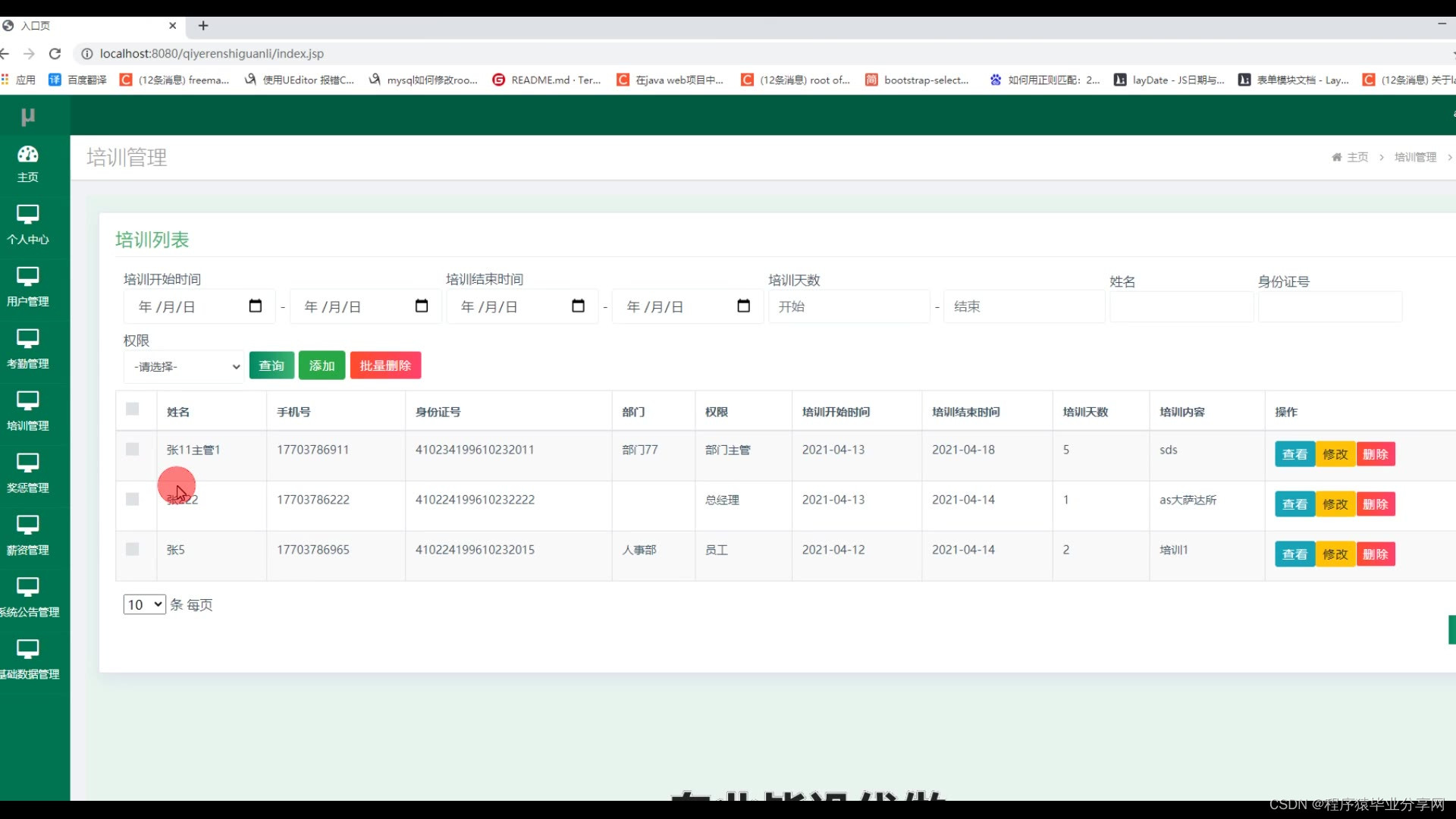Toggle select-all checkbox in table header

[133, 409]
